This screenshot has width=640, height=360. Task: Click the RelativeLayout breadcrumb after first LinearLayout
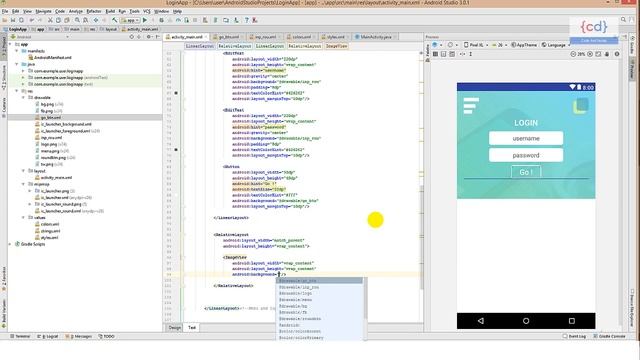234,46
